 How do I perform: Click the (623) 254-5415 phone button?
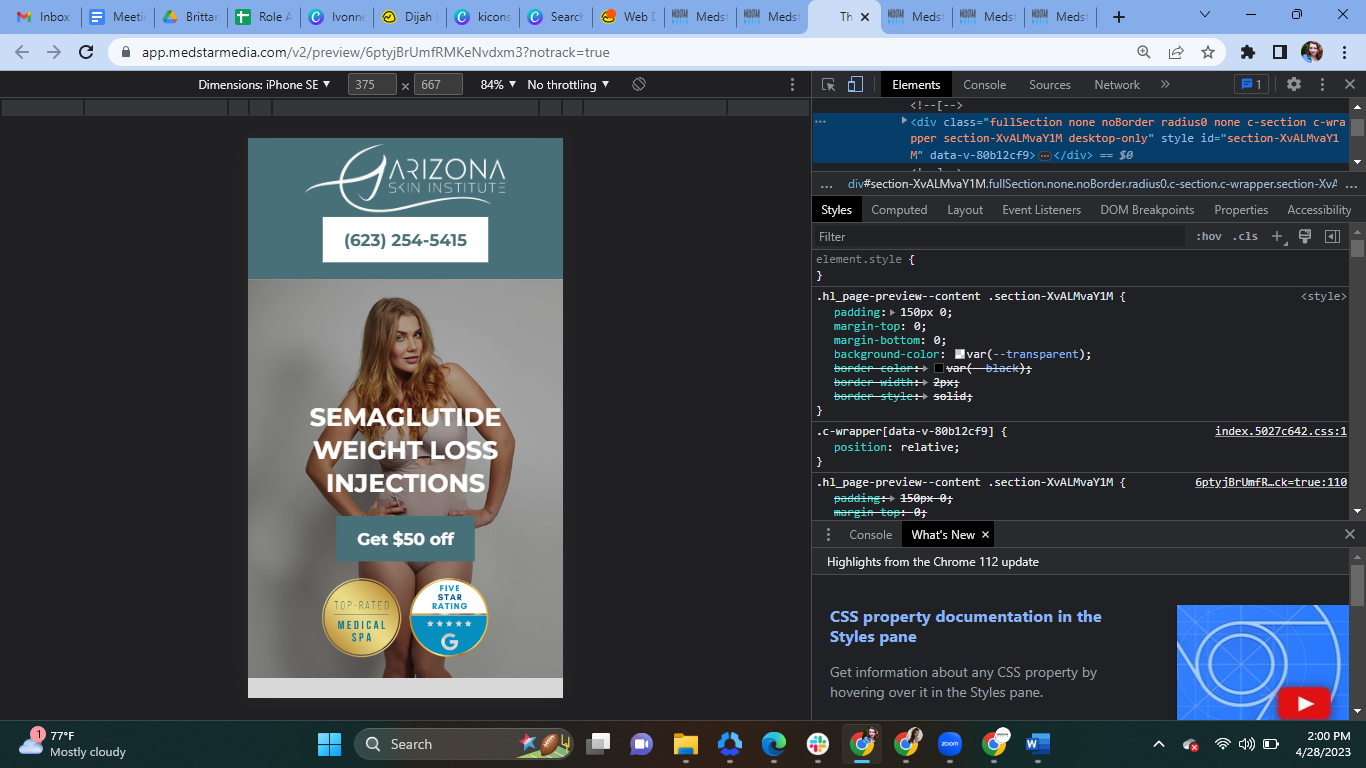[405, 240]
